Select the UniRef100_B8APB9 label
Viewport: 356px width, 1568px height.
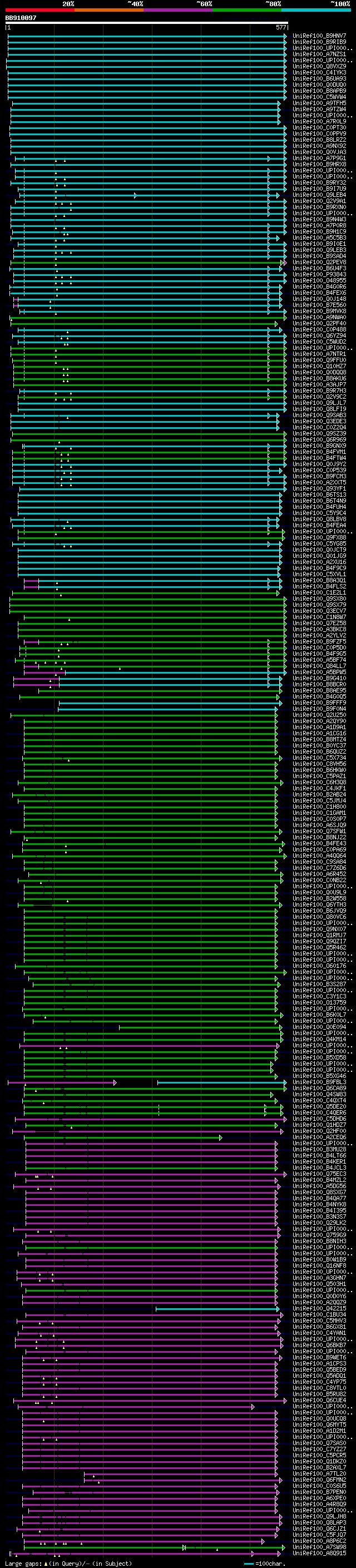[319, 91]
